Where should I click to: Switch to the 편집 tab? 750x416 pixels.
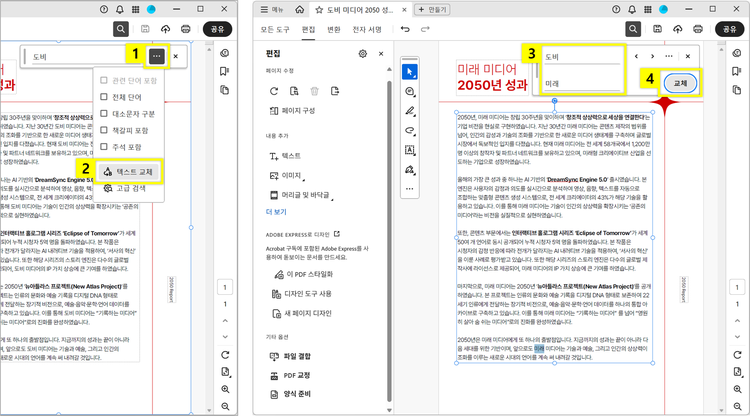point(309,30)
